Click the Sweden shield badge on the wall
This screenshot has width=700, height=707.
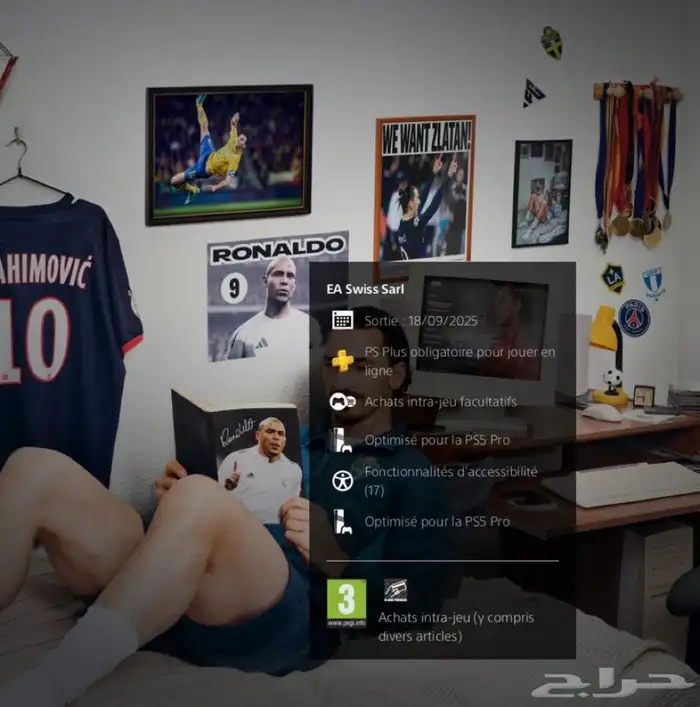552,42
